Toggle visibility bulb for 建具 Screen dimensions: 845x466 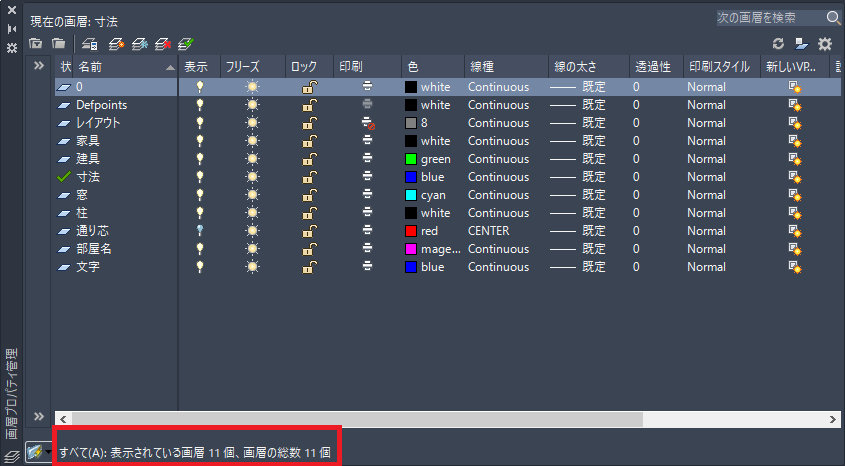click(x=199, y=159)
